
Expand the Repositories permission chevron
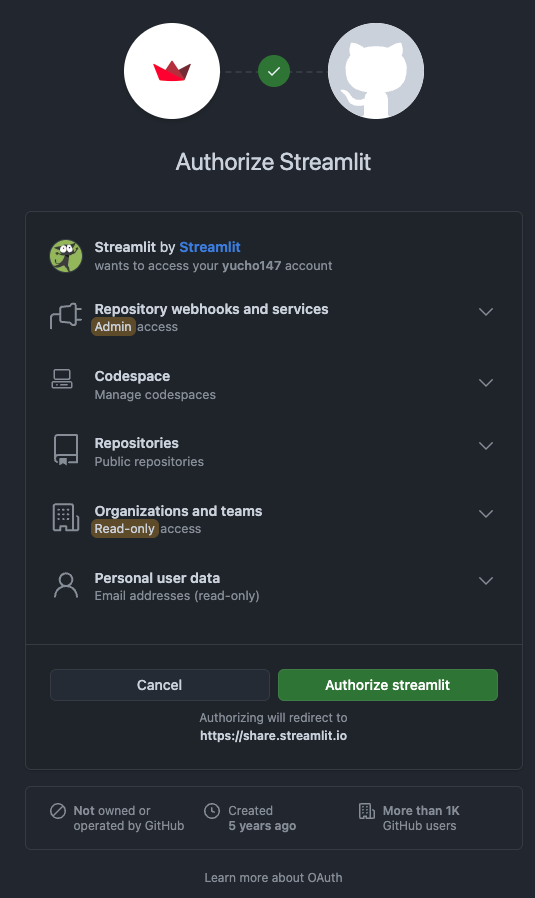(x=486, y=446)
